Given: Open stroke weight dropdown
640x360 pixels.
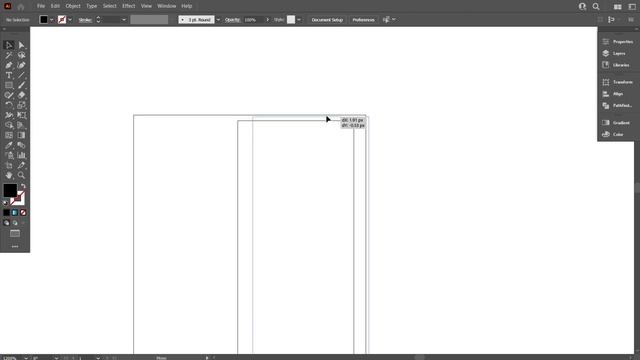Looking at the screenshot, I should [124, 20].
